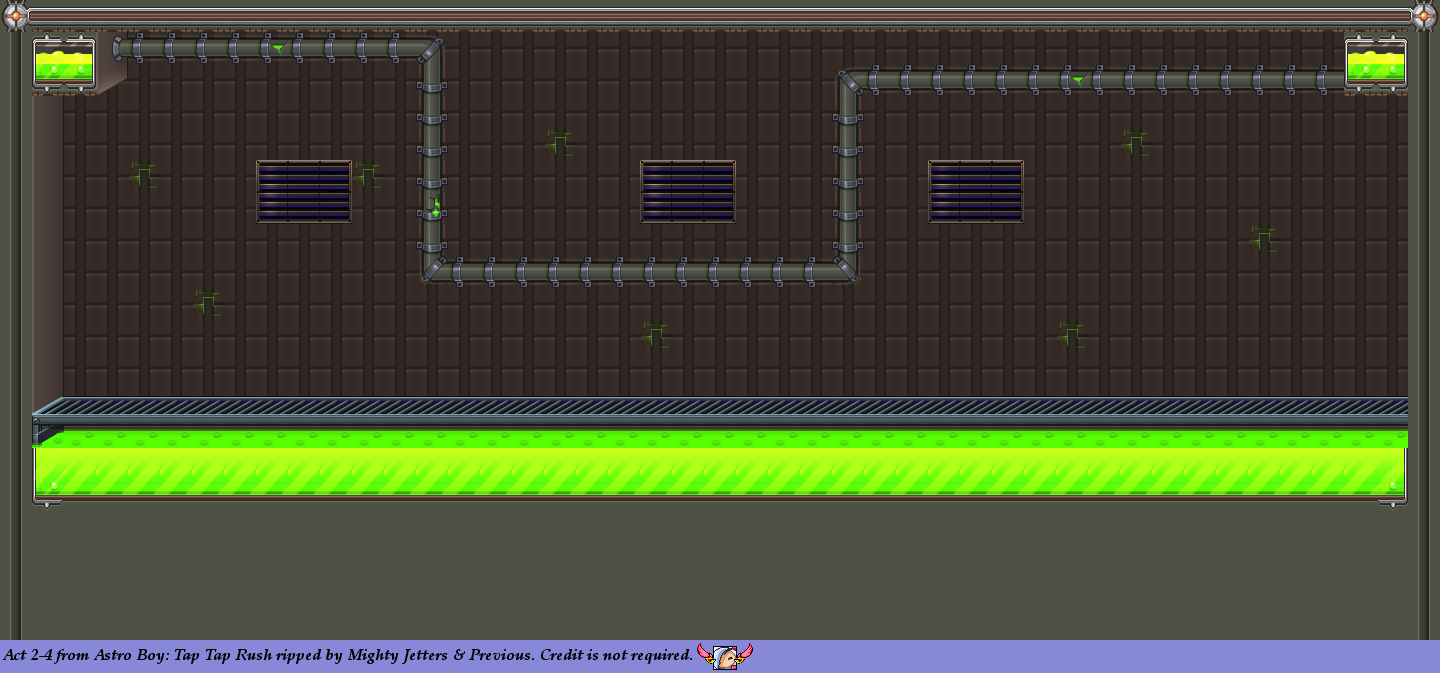Select the green slime tank in the top-right corner
The width and height of the screenshot is (1440, 673).
[1376, 64]
